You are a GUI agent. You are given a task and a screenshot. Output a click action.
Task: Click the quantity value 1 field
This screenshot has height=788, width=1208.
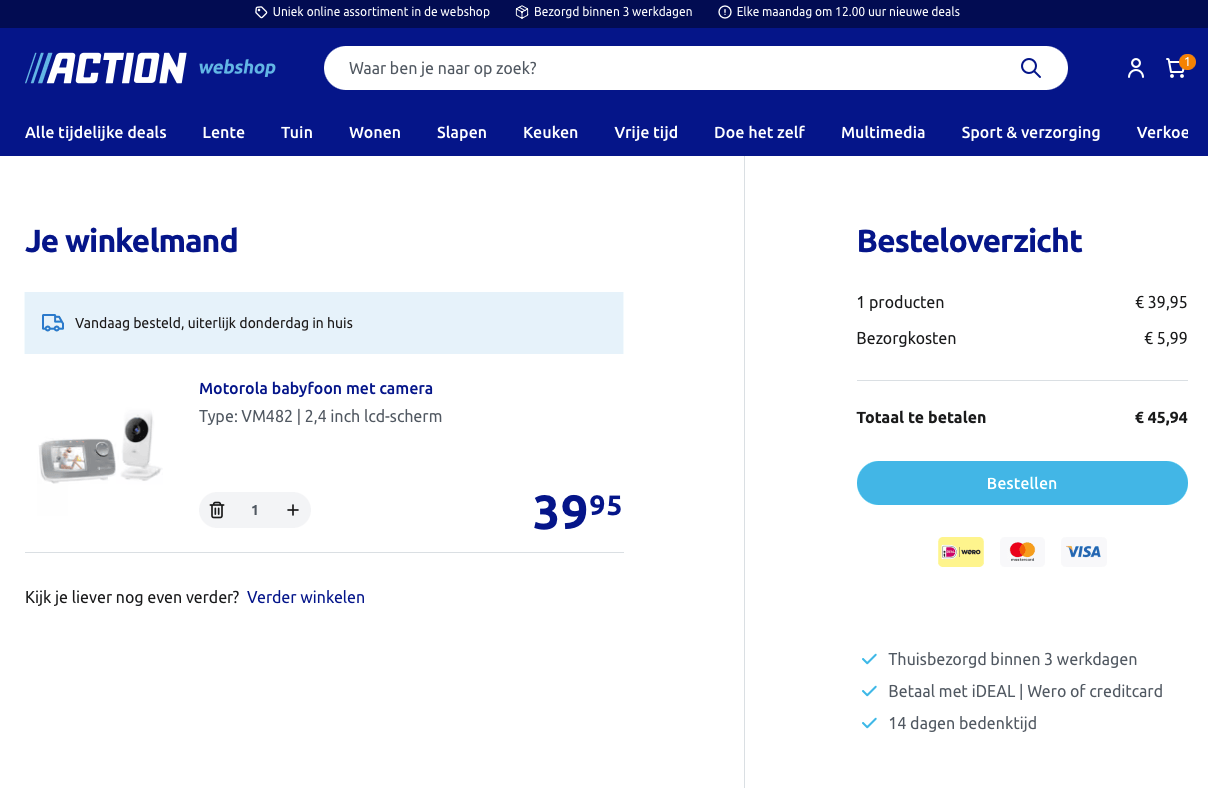coord(255,510)
